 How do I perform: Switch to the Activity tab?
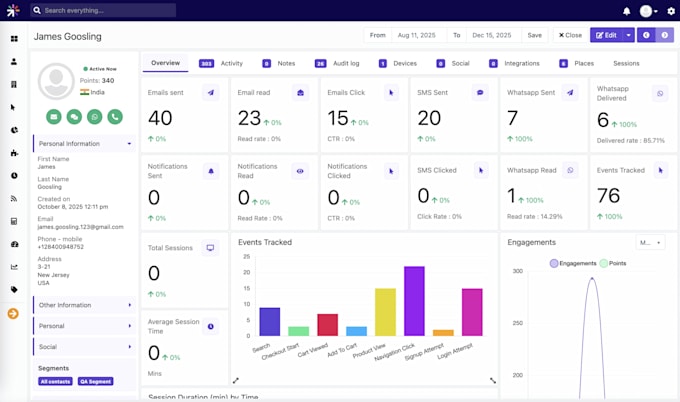pyautogui.click(x=221, y=63)
